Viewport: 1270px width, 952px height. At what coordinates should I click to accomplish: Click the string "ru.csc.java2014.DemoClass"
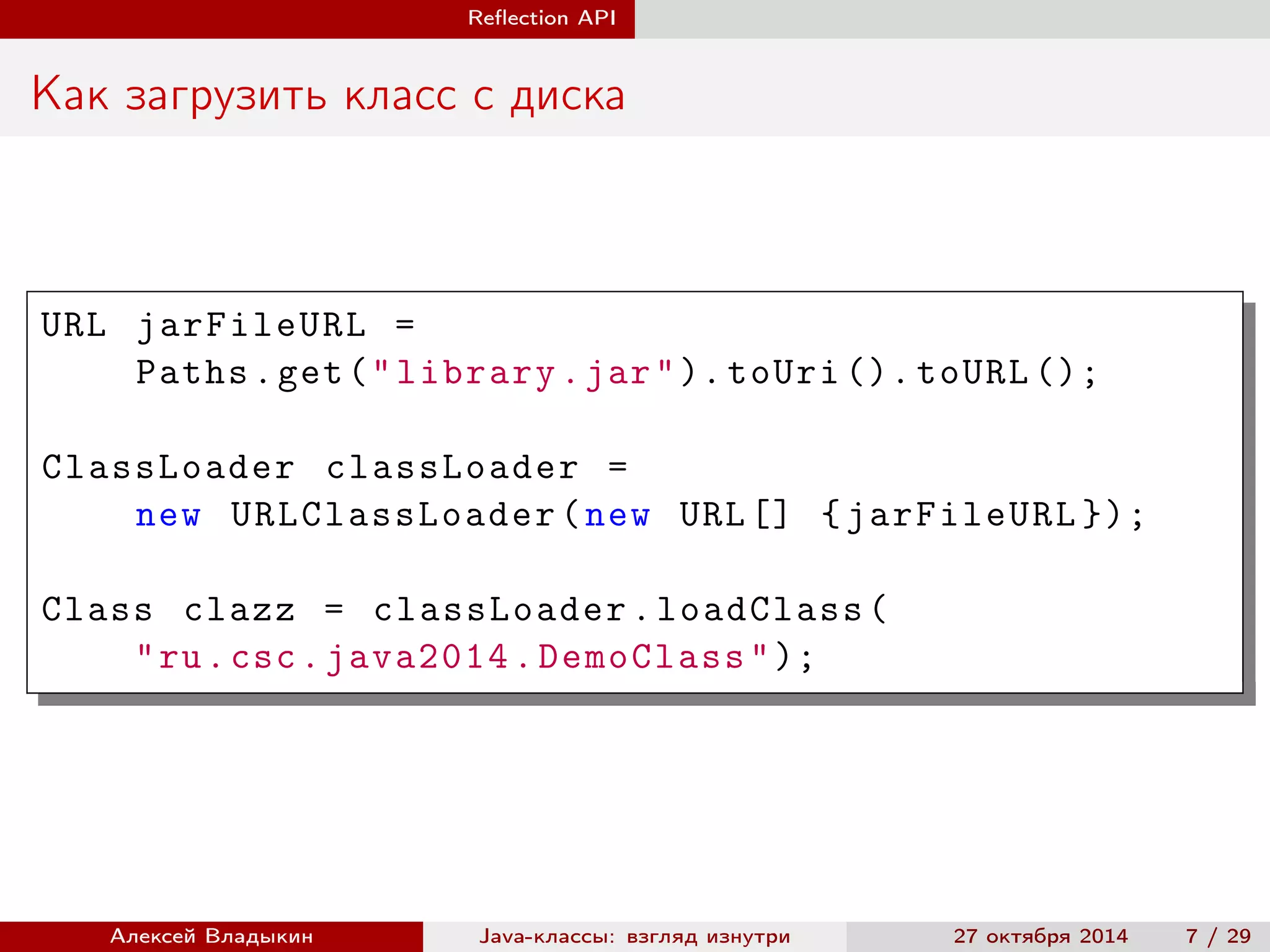452,658
